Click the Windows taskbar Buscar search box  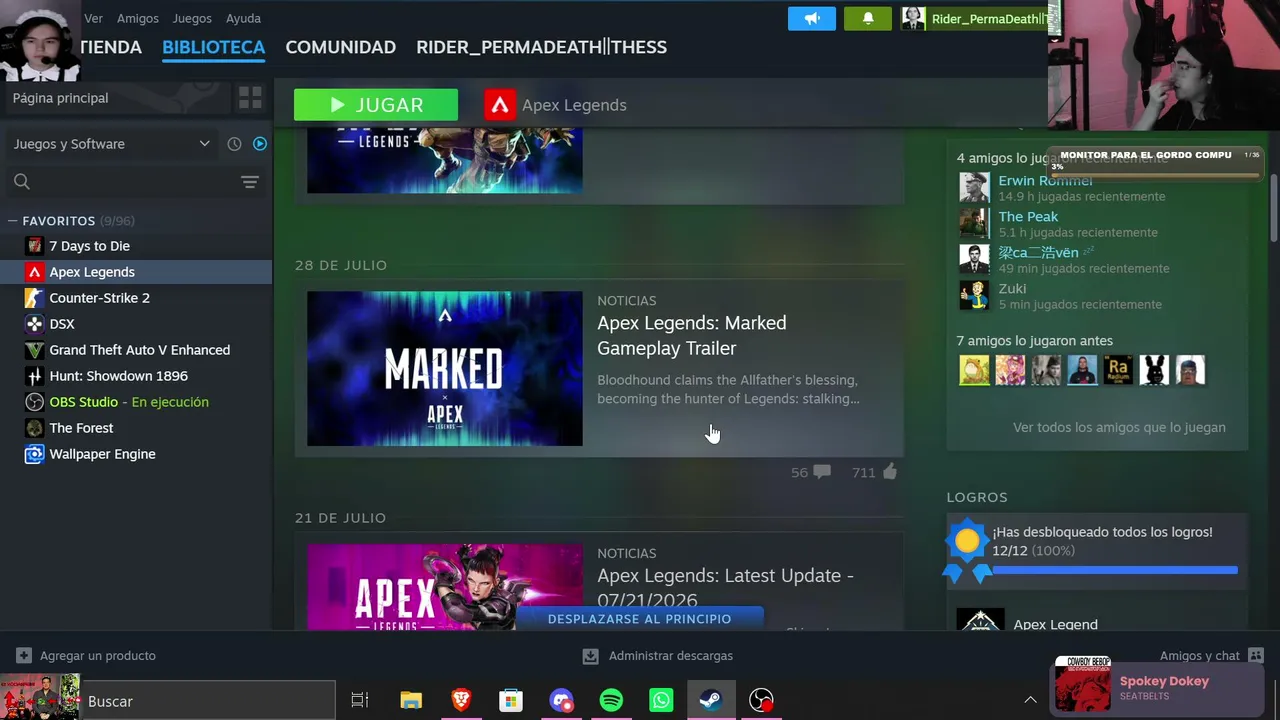208,701
